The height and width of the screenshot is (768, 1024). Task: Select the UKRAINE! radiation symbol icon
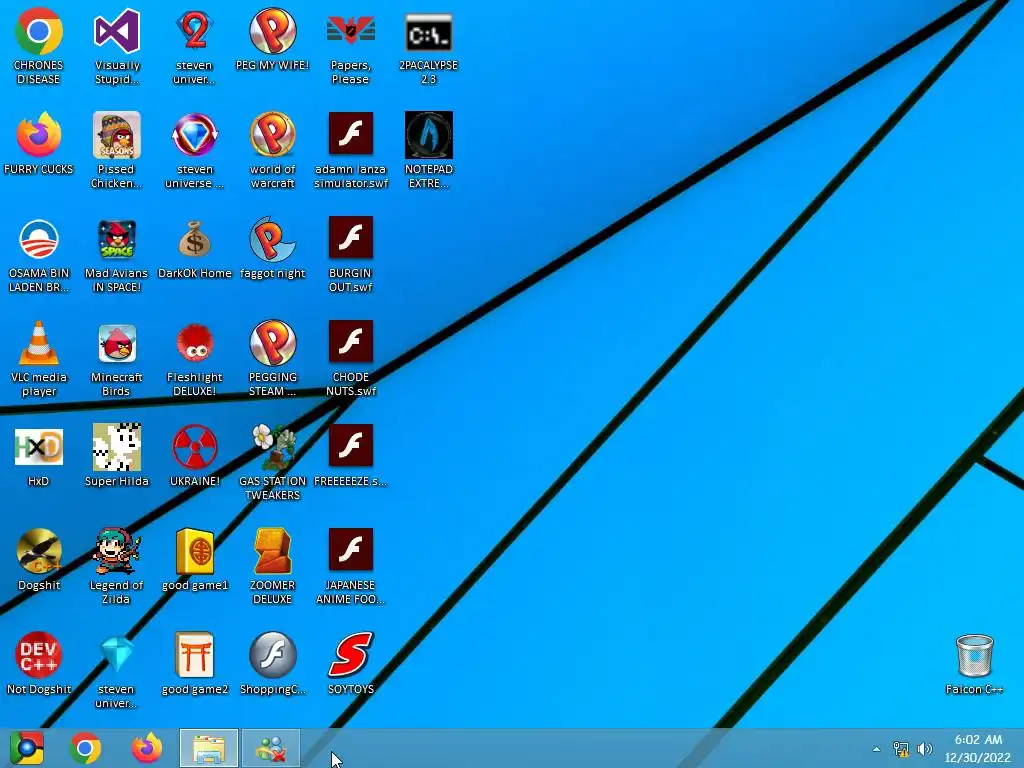pos(195,447)
